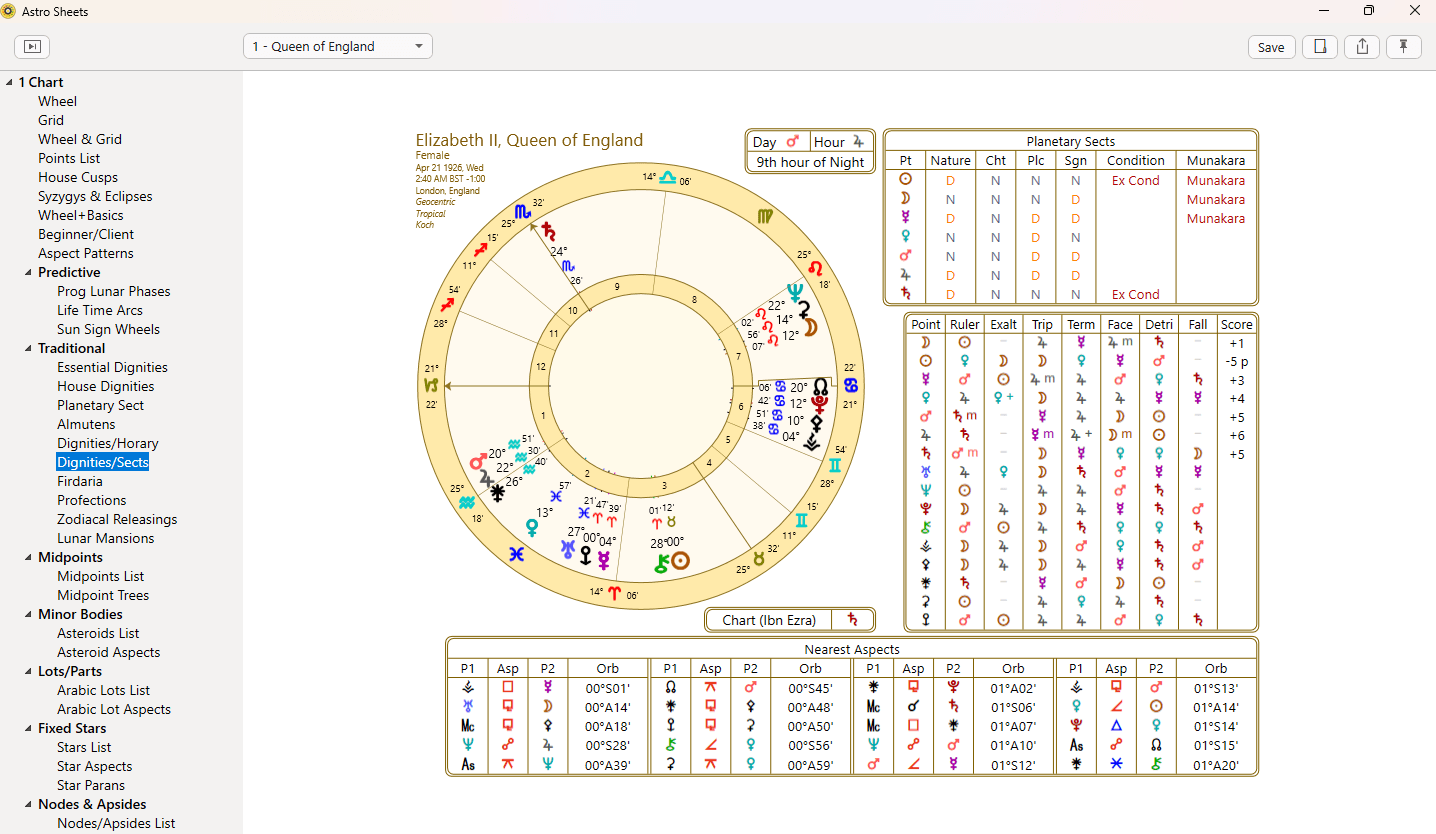1436x834 pixels.
Task: Open Midpoint Trees sheet
Action: (x=103, y=595)
